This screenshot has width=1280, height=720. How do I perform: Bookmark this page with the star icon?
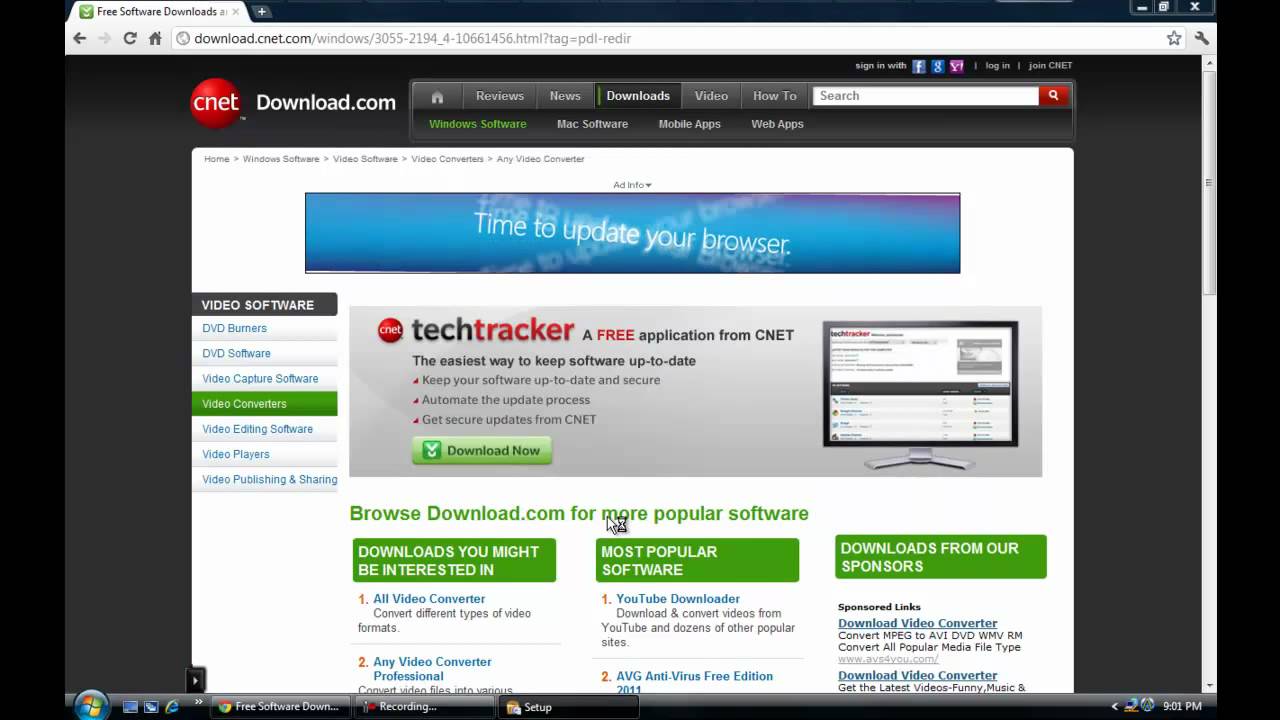1174,38
